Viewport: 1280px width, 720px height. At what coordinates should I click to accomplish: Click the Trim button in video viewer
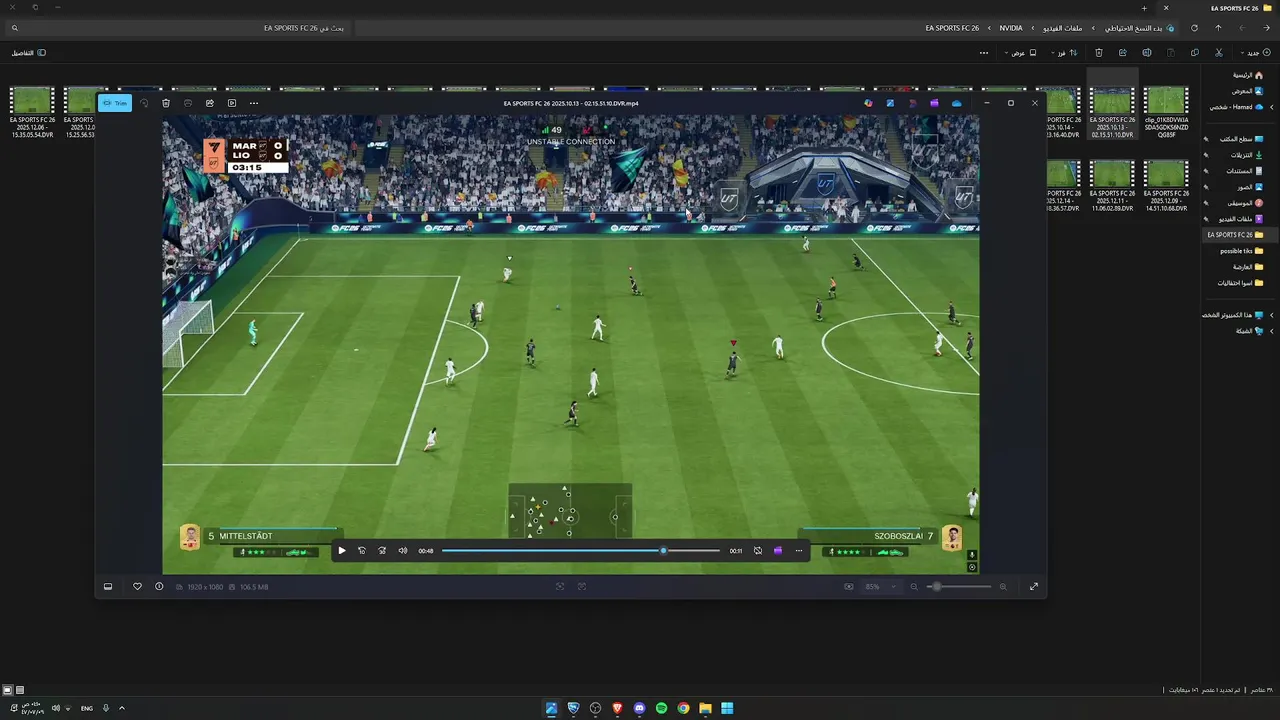click(115, 103)
